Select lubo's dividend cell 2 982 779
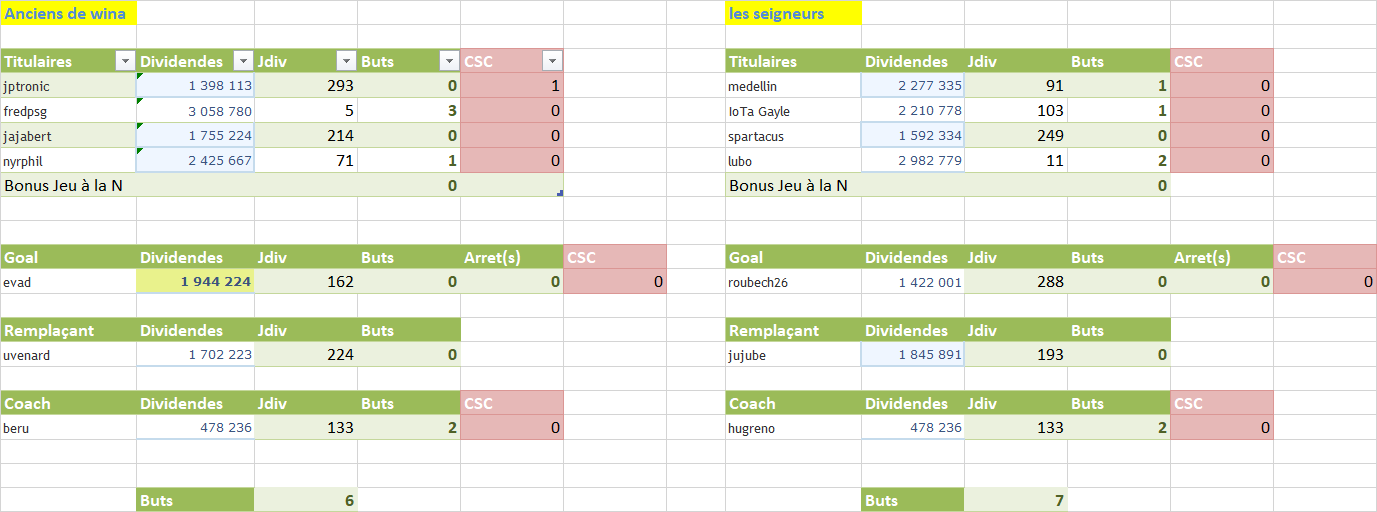The width and height of the screenshot is (1377, 512). pyautogui.click(x=913, y=160)
